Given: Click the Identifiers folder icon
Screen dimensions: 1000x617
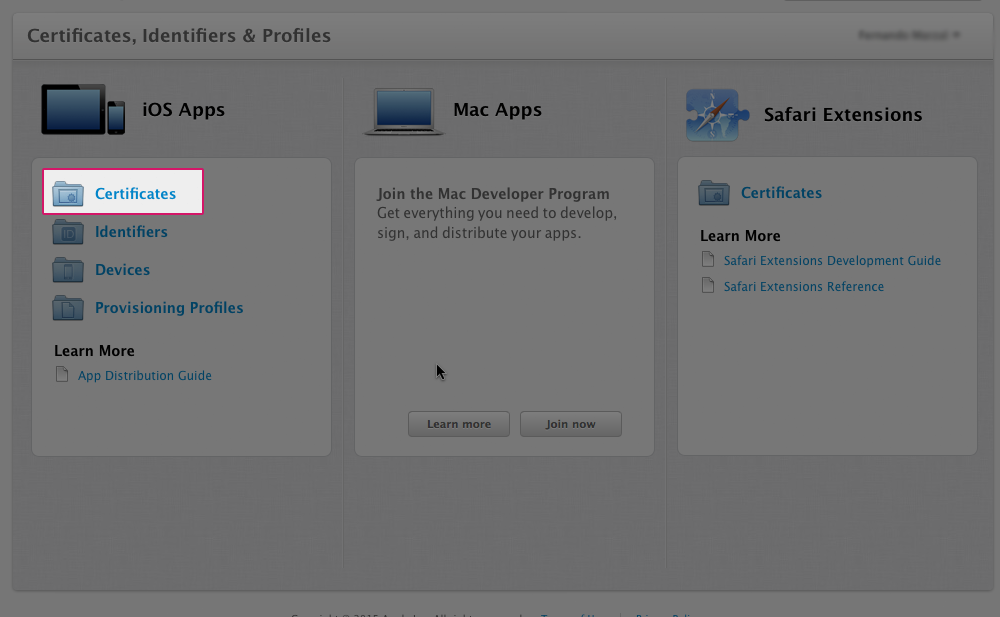Looking at the screenshot, I should click(x=68, y=232).
